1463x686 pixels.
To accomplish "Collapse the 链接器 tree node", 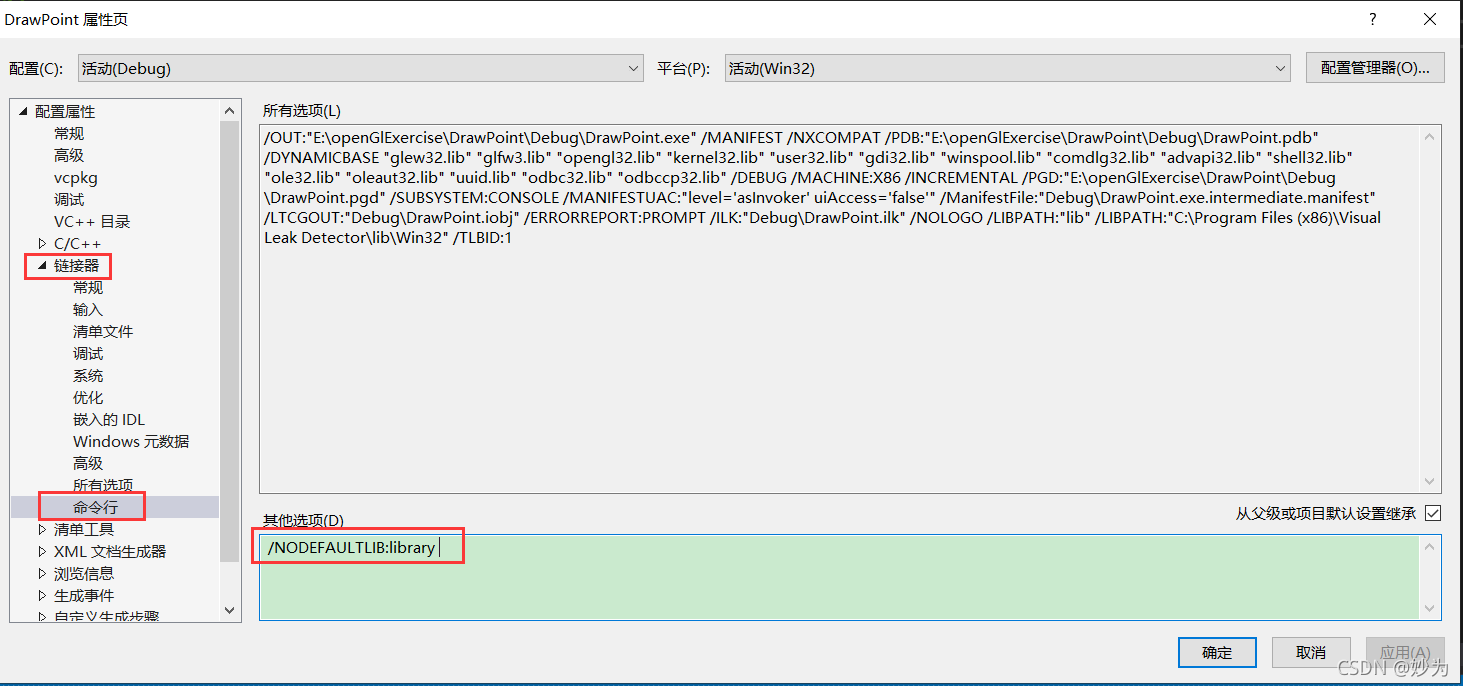I will pyautogui.click(x=42, y=266).
